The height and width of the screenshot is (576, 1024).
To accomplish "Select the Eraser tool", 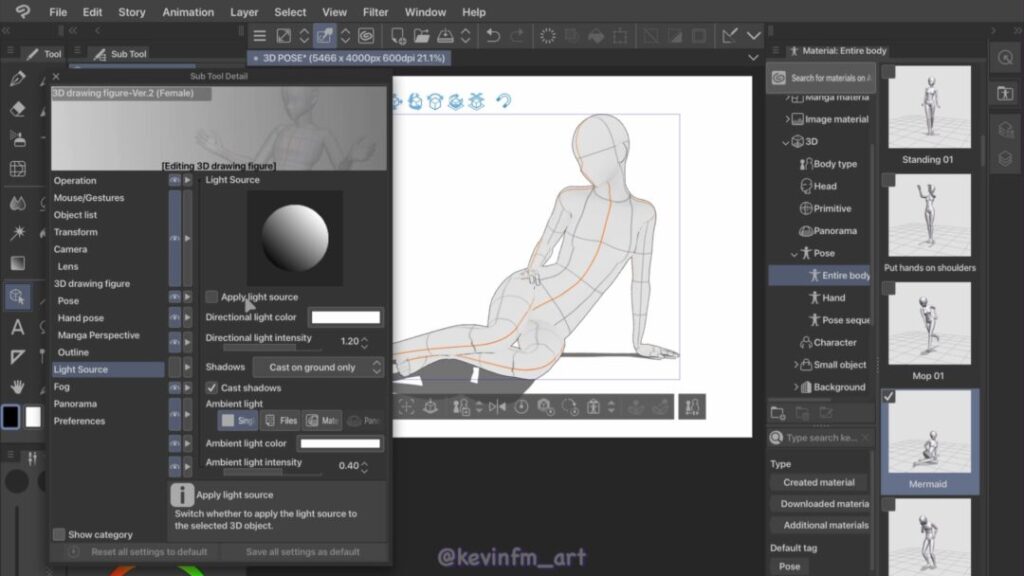I will [x=17, y=109].
